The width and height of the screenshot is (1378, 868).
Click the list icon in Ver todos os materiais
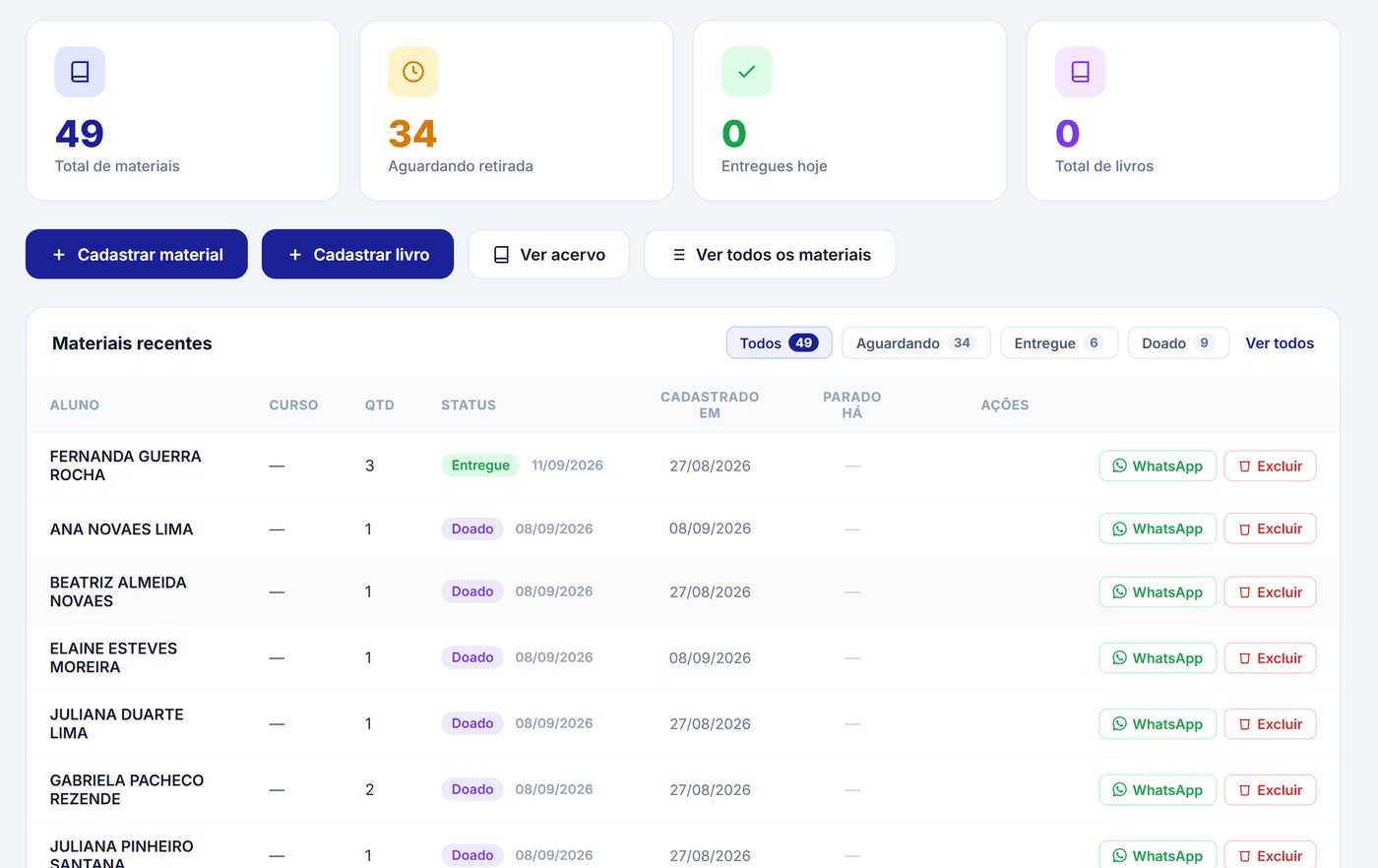pyautogui.click(x=679, y=255)
